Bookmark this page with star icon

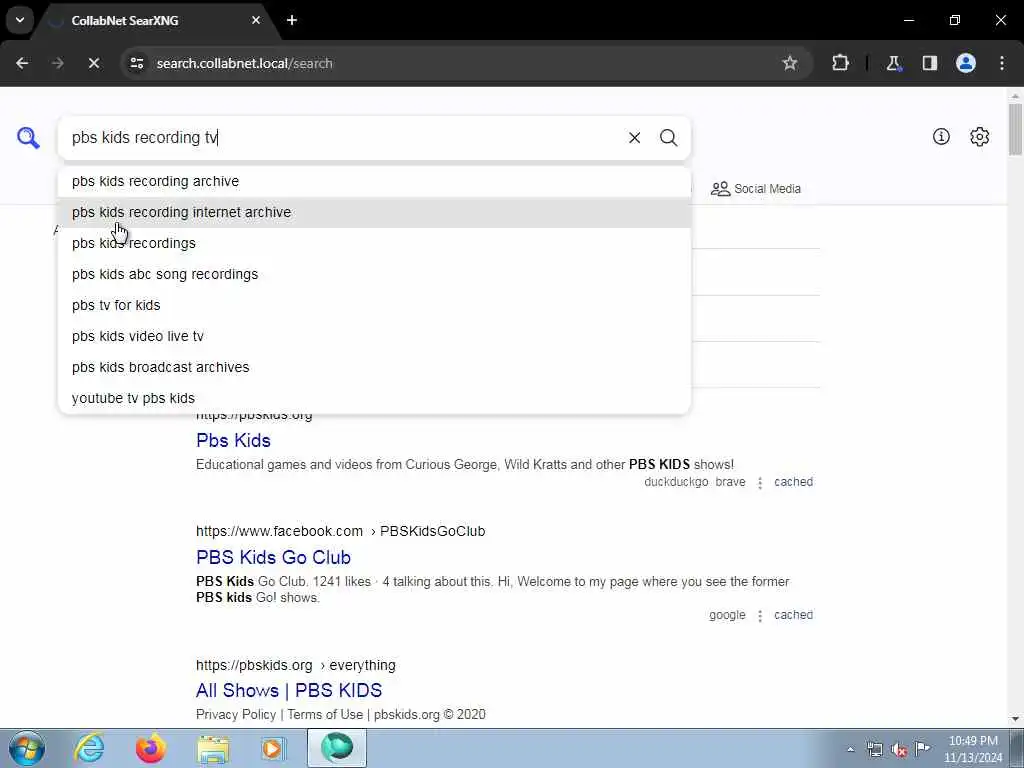pos(790,63)
